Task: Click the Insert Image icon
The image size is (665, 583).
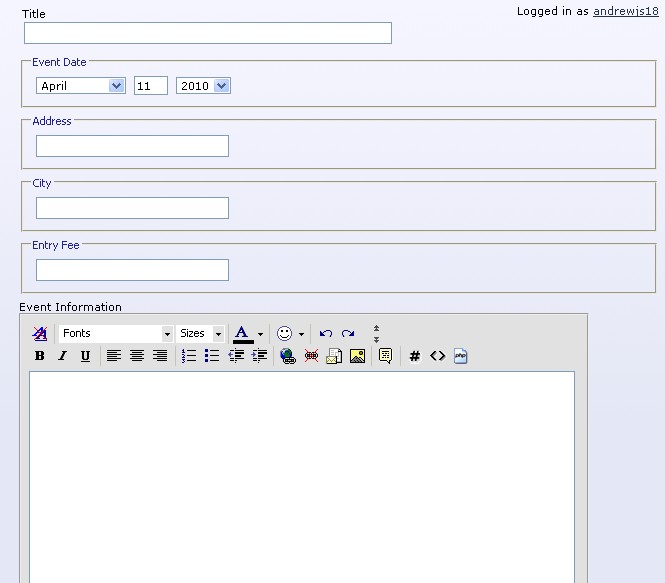Action: click(357, 356)
